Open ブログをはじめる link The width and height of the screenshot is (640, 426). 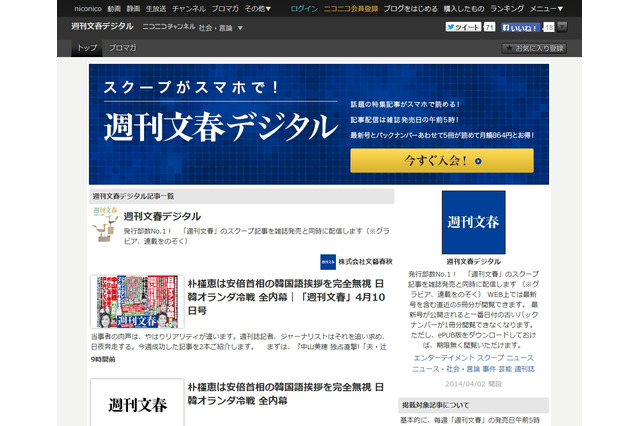[x=410, y=9]
